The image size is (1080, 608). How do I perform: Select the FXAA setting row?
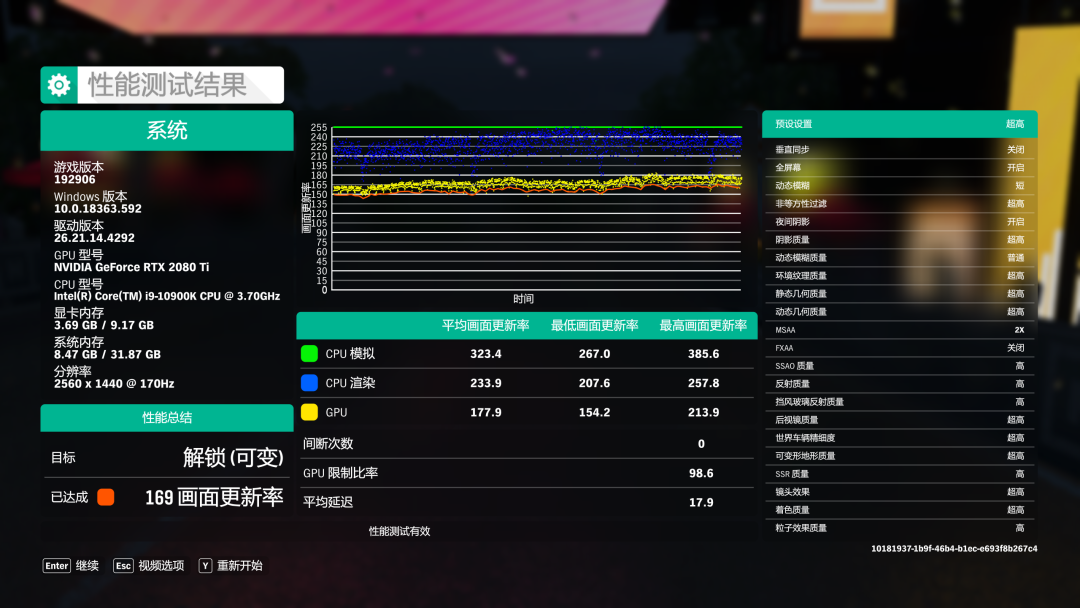900,348
